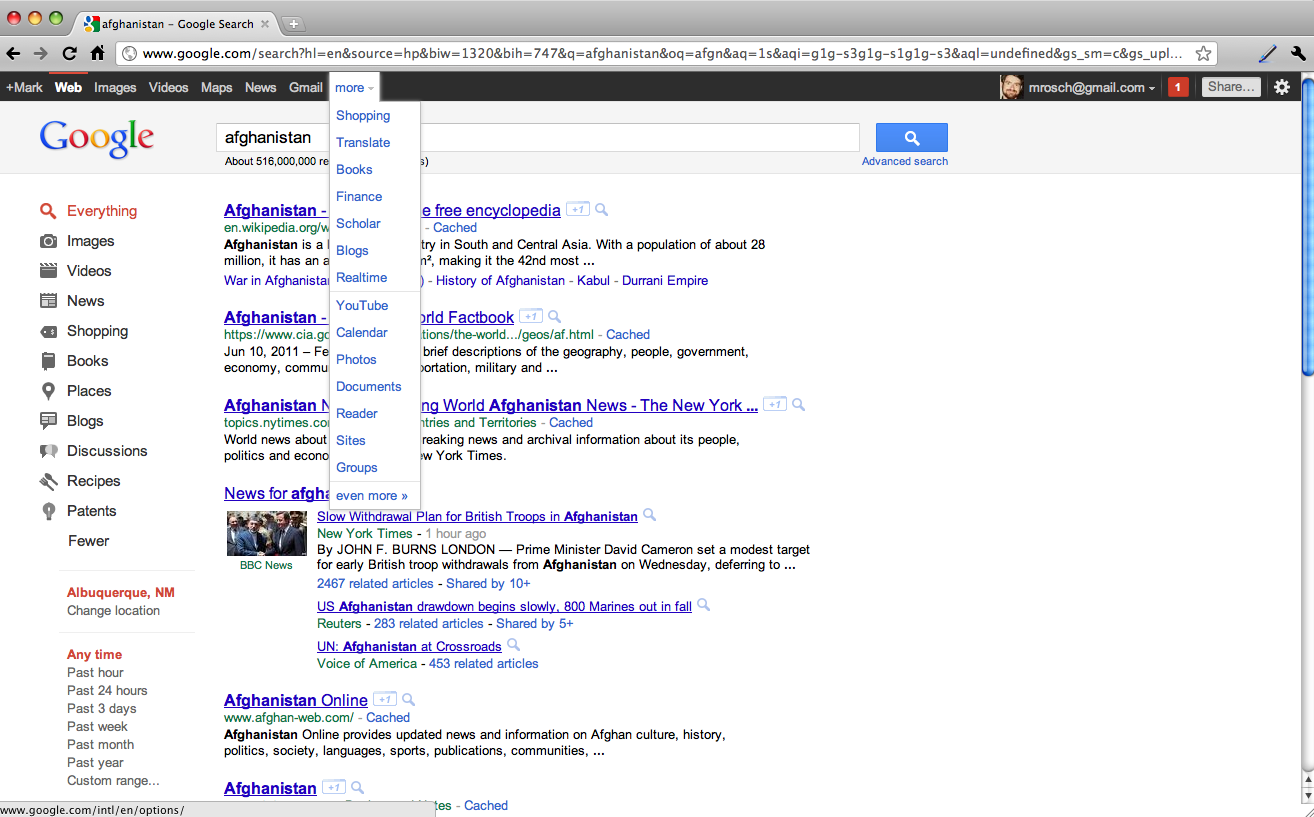Select Recipes utensils icon in sidebar

48,481
